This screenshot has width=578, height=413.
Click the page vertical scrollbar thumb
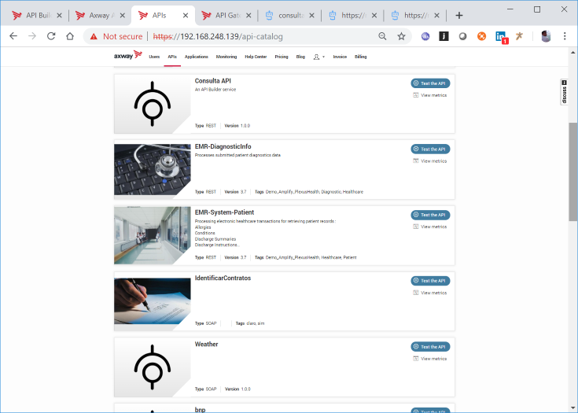point(572,172)
